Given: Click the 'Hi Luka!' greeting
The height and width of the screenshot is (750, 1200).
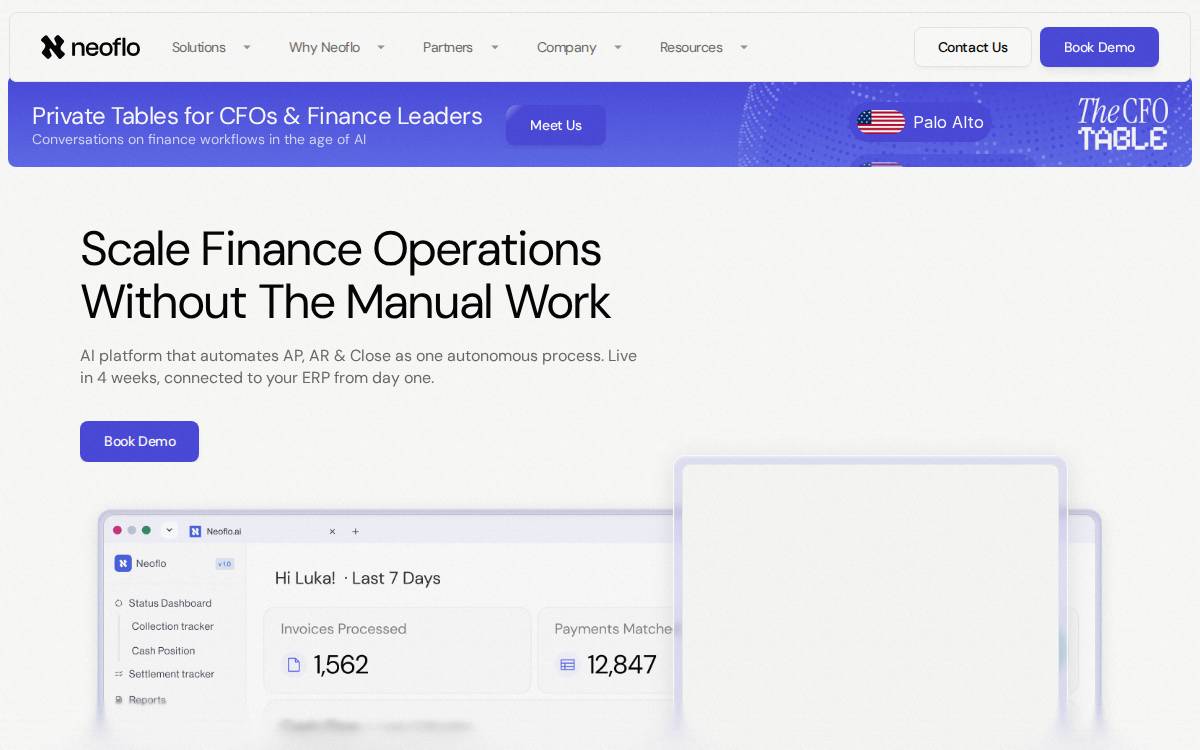Looking at the screenshot, I should (305, 578).
